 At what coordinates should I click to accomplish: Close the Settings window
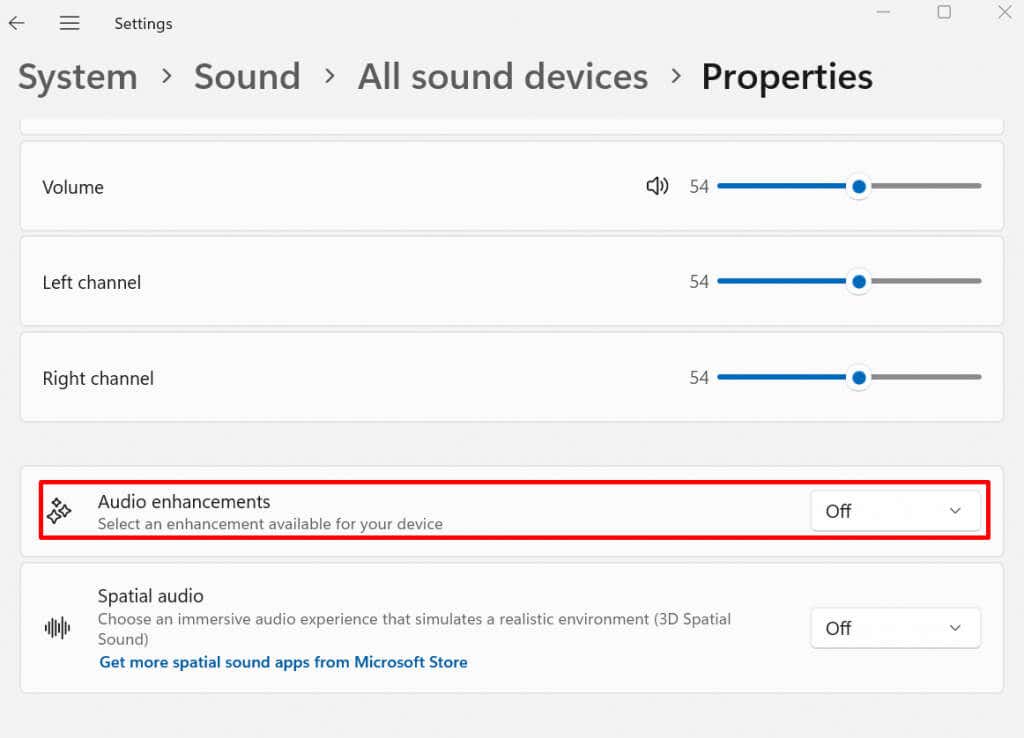pos(1005,12)
